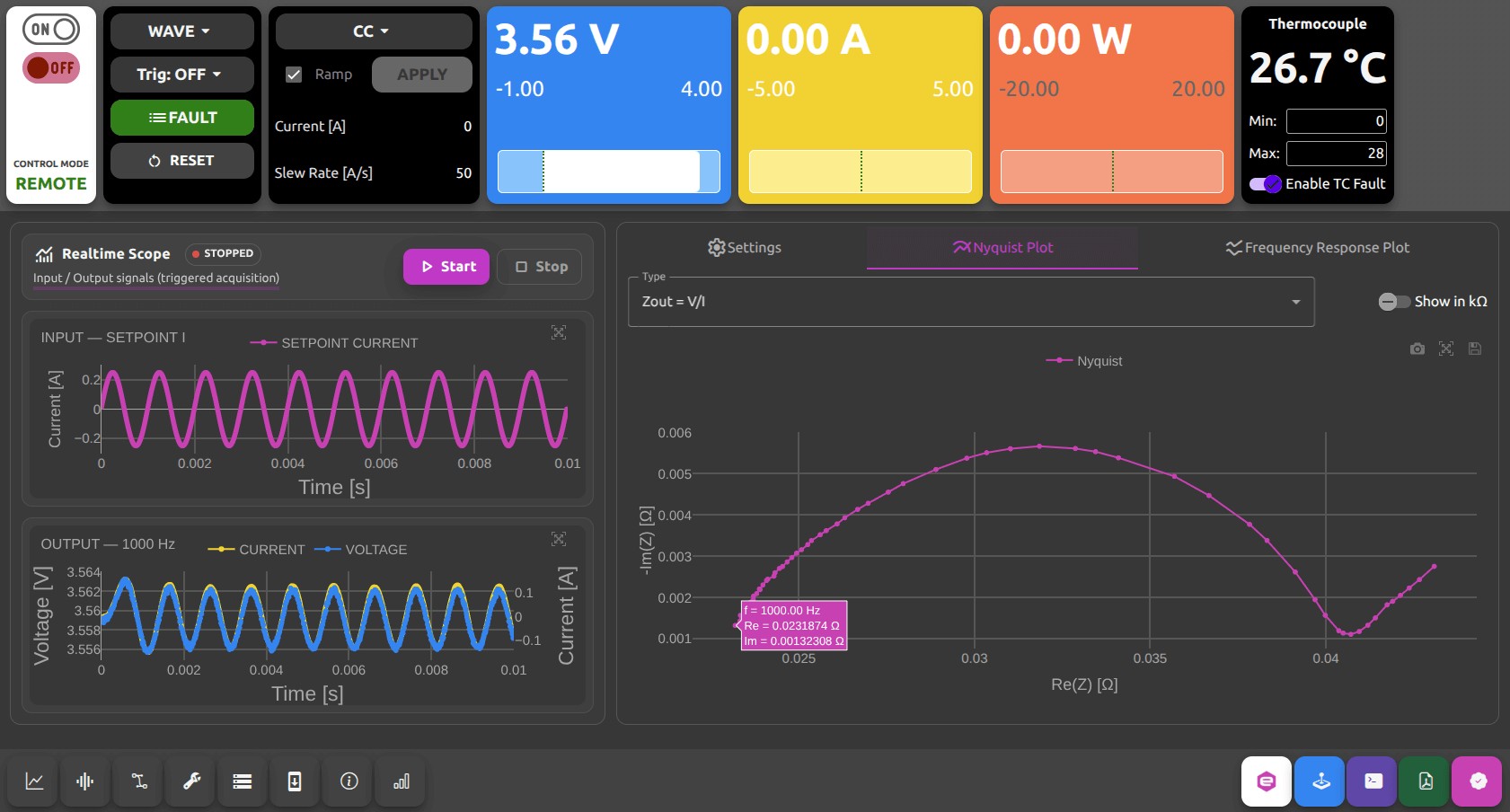Viewport: 1510px width, 812px height.
Task: Open the Trig: OFF dropdown
Action: pyautogui.click(x=181, y=75)
